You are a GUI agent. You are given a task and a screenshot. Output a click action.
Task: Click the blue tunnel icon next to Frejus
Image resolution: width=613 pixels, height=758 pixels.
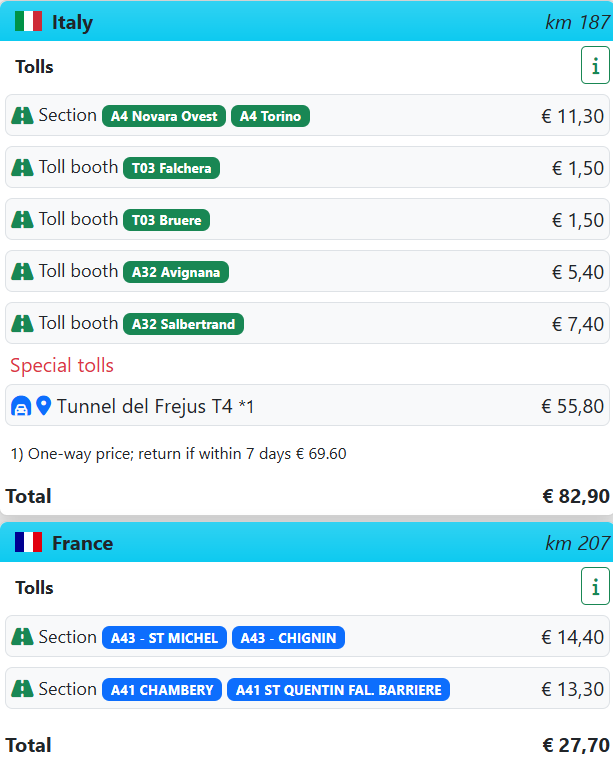point(21,406)
